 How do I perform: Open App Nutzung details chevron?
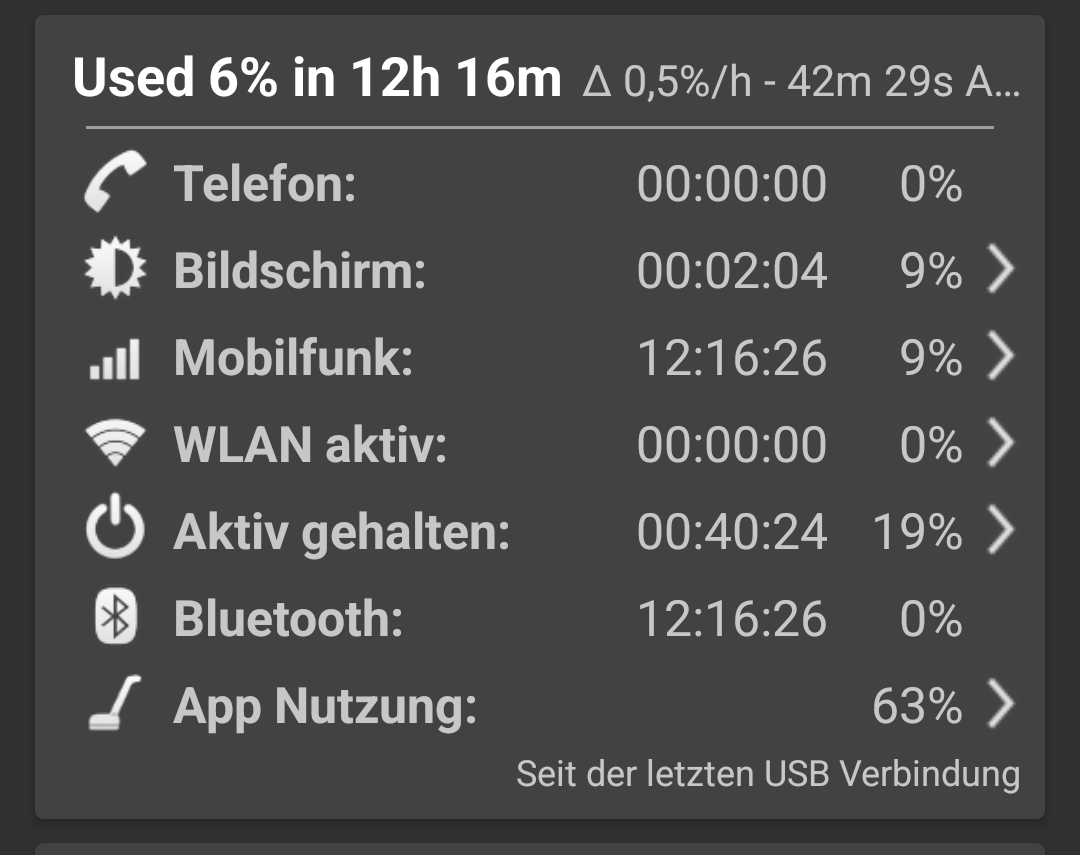(x=1000, y=705)
